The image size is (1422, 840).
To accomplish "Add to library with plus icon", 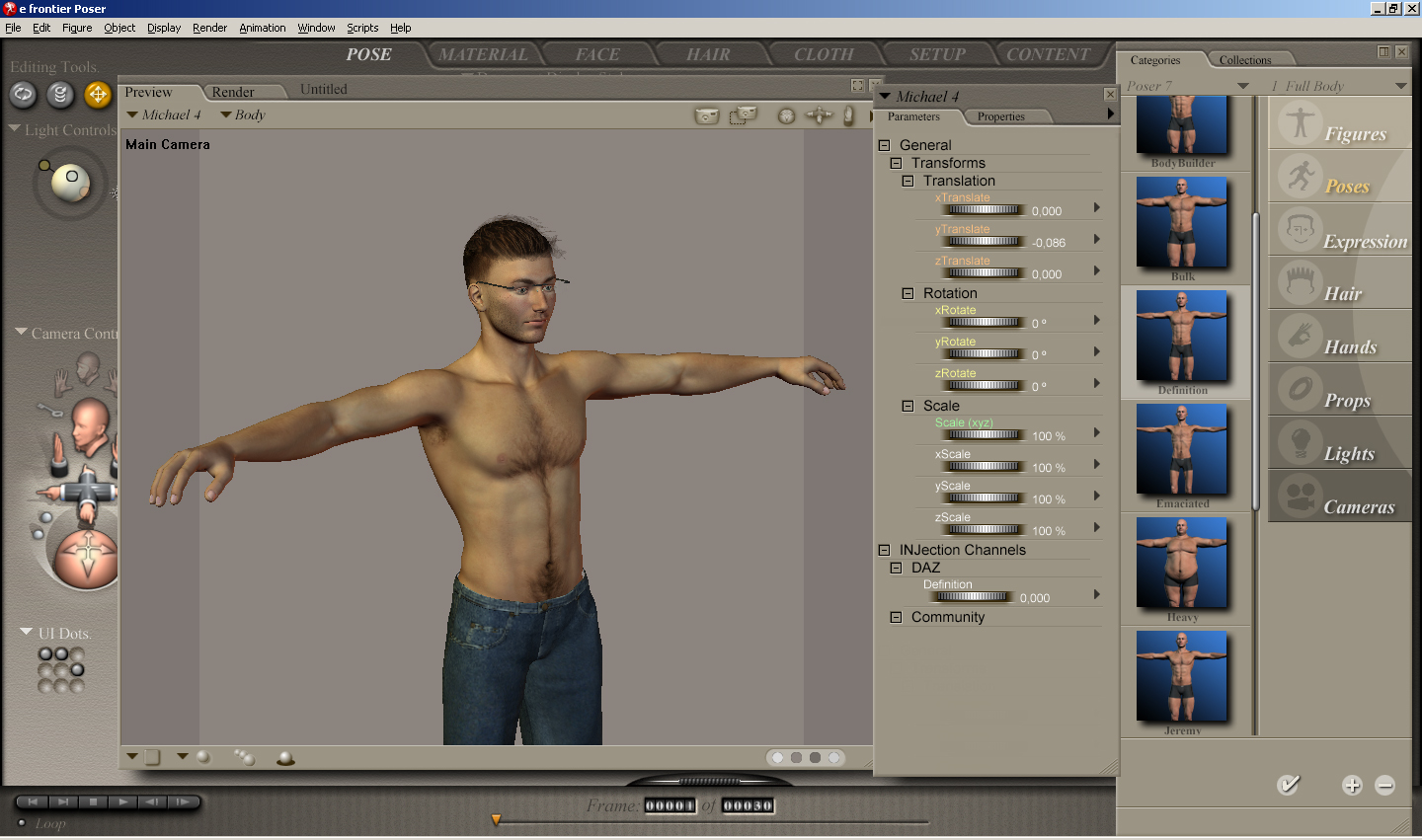I will coord(1352,786).
